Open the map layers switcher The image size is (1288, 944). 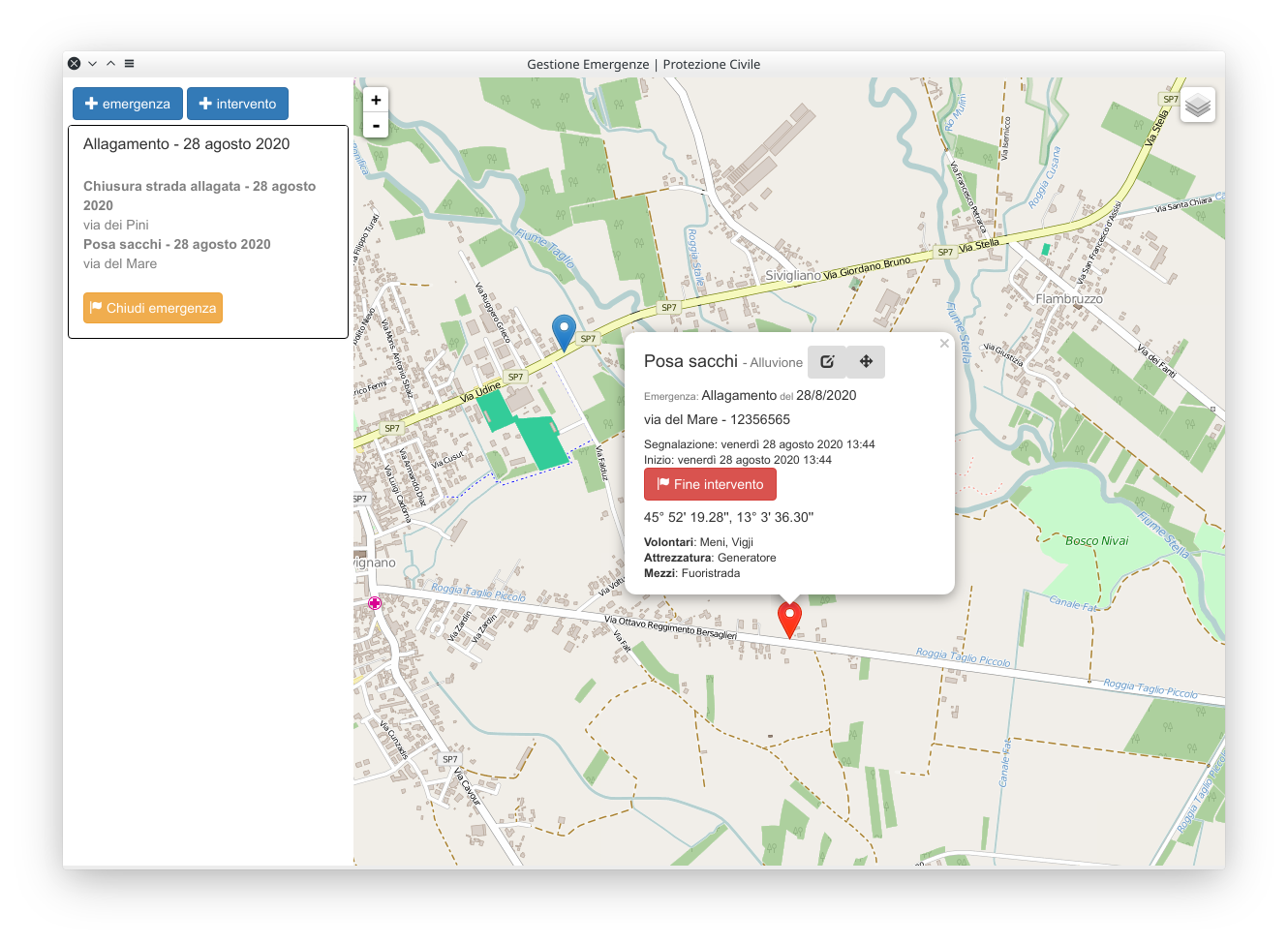1198,105
